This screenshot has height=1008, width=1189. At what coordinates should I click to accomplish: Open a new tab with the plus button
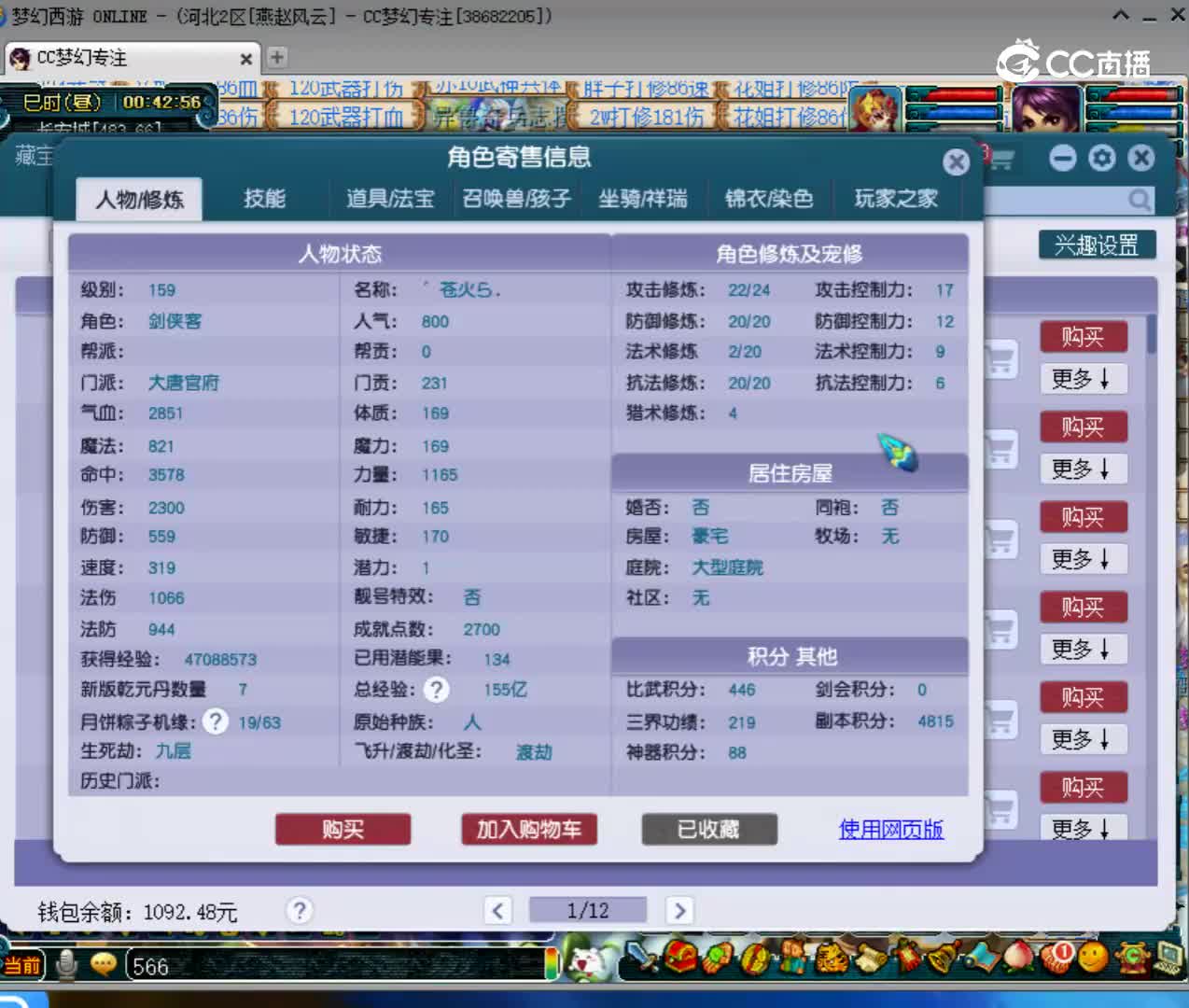(277, 58)
